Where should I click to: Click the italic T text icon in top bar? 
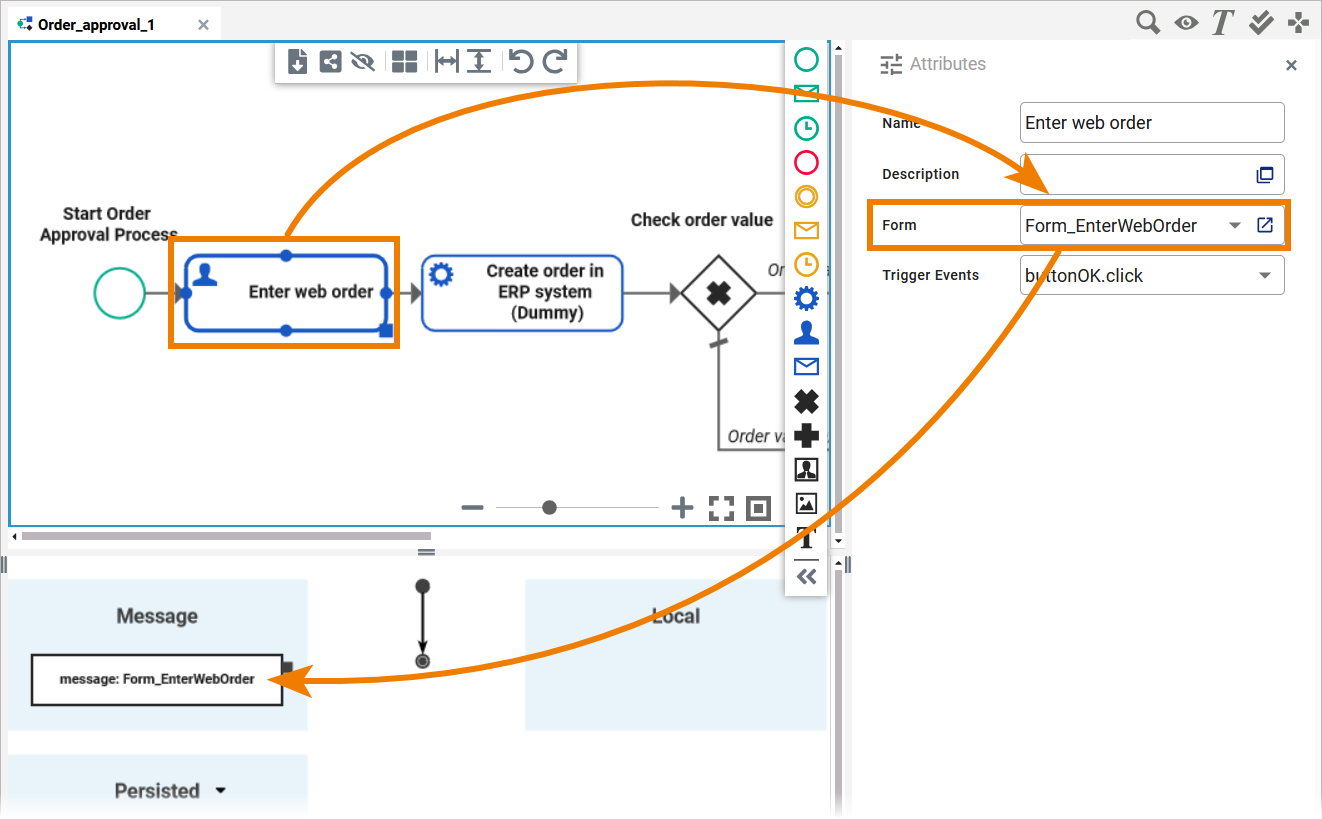tap(1222, 22)
